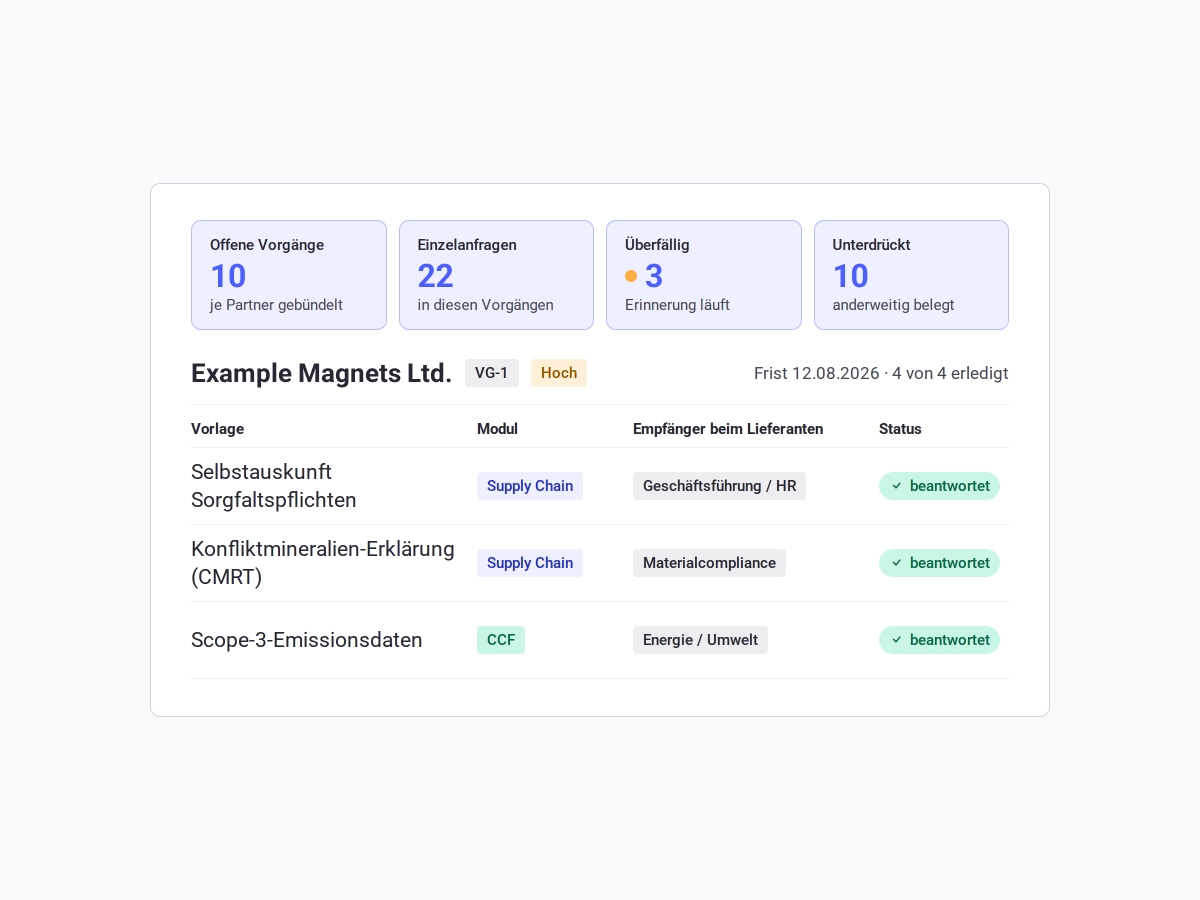Screen dimensions: 1200x900
Task: Click the VG-1 case badge
Action: (x=492, y=373)
